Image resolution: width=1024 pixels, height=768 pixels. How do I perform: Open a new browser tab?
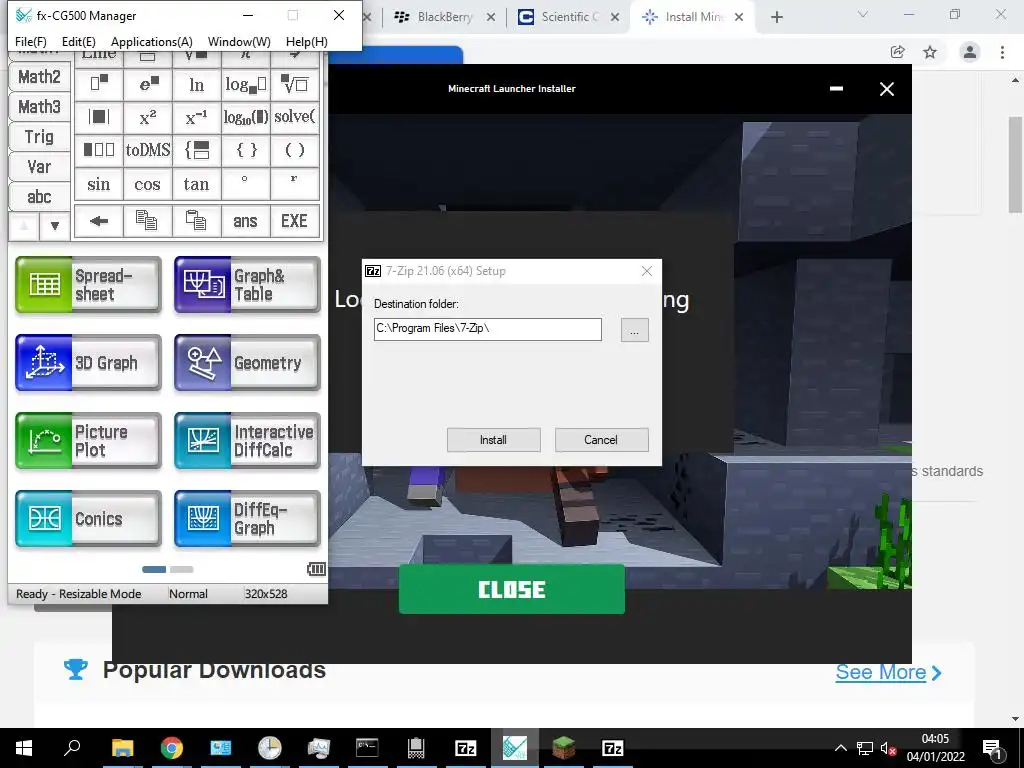(776, 17)
